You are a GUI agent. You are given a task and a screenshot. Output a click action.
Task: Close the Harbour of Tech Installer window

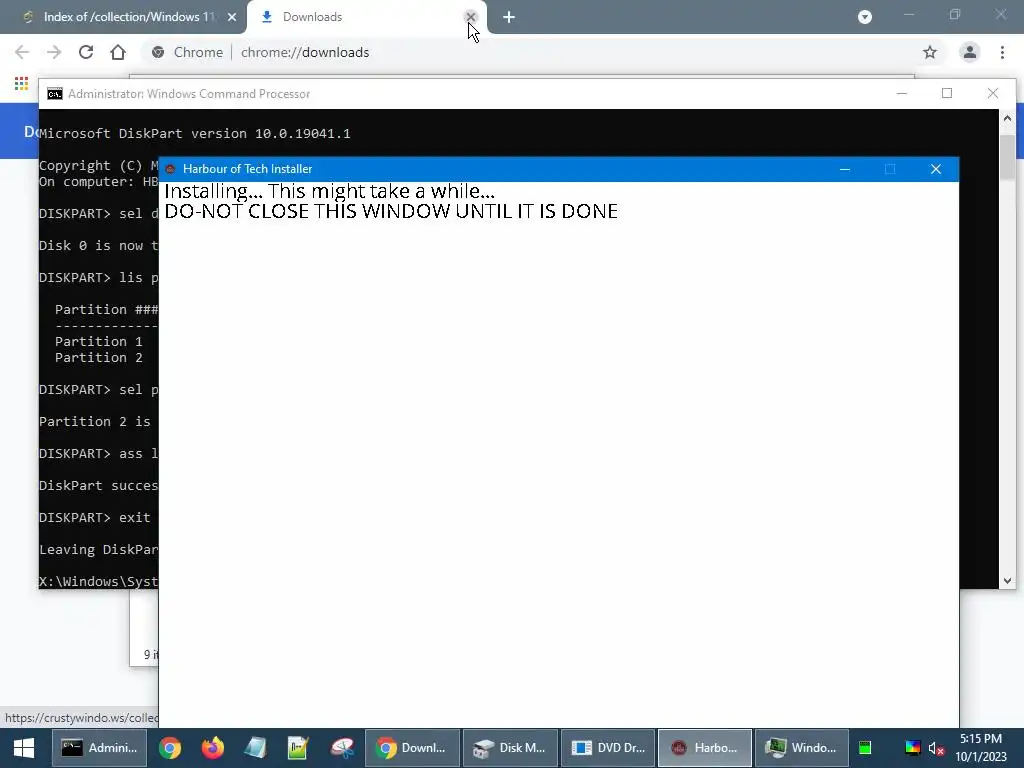click(936, 169)
